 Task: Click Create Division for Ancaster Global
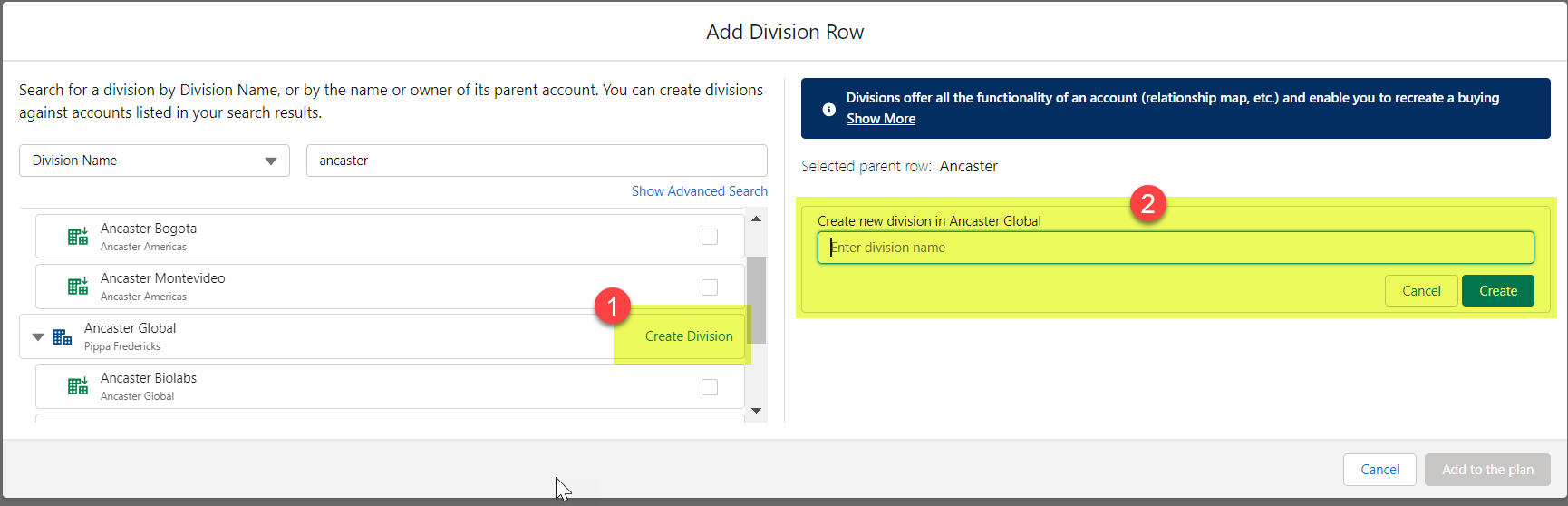click(x=688, y=336)
